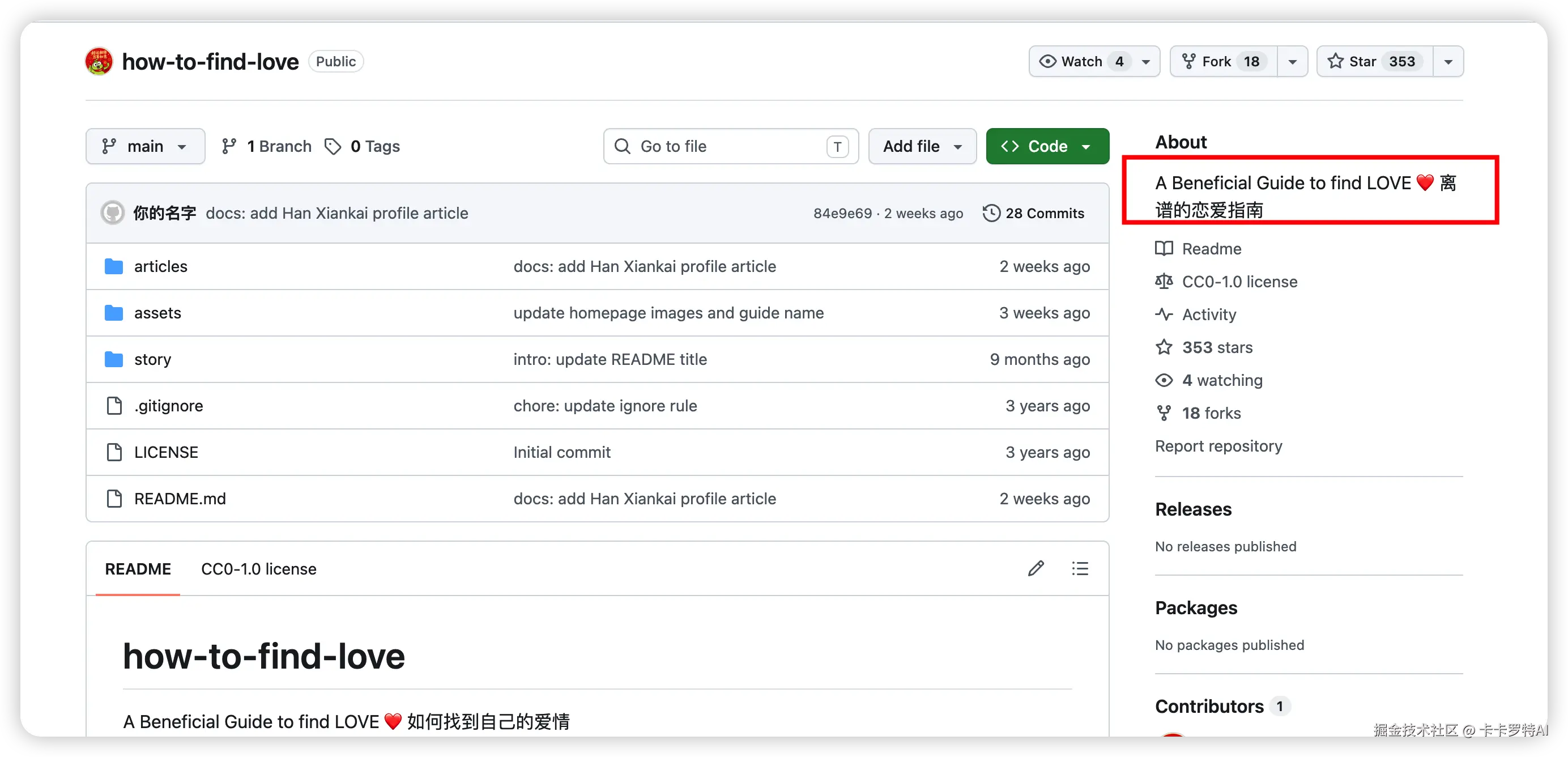The image size is (1568, 757).
Task: Open the README.md file name
Action: (180, 498)
